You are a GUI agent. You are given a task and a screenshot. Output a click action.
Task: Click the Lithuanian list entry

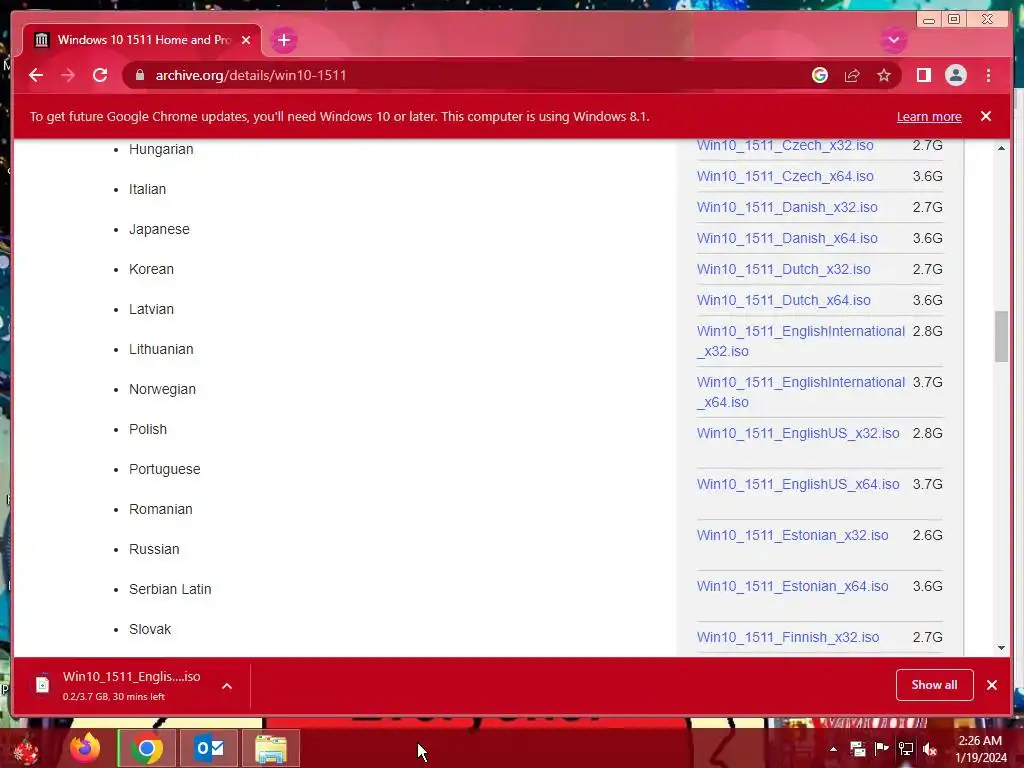[161, 349]
